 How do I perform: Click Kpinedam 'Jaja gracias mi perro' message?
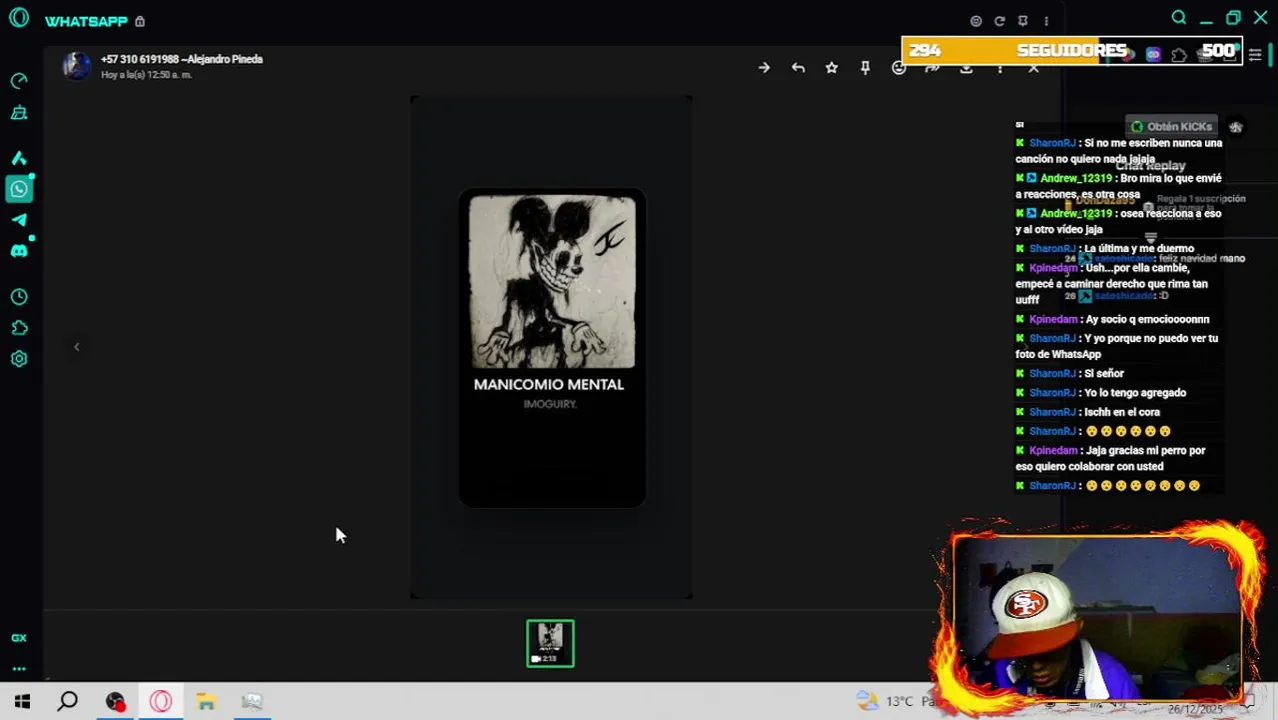[x=1111, y=458]
